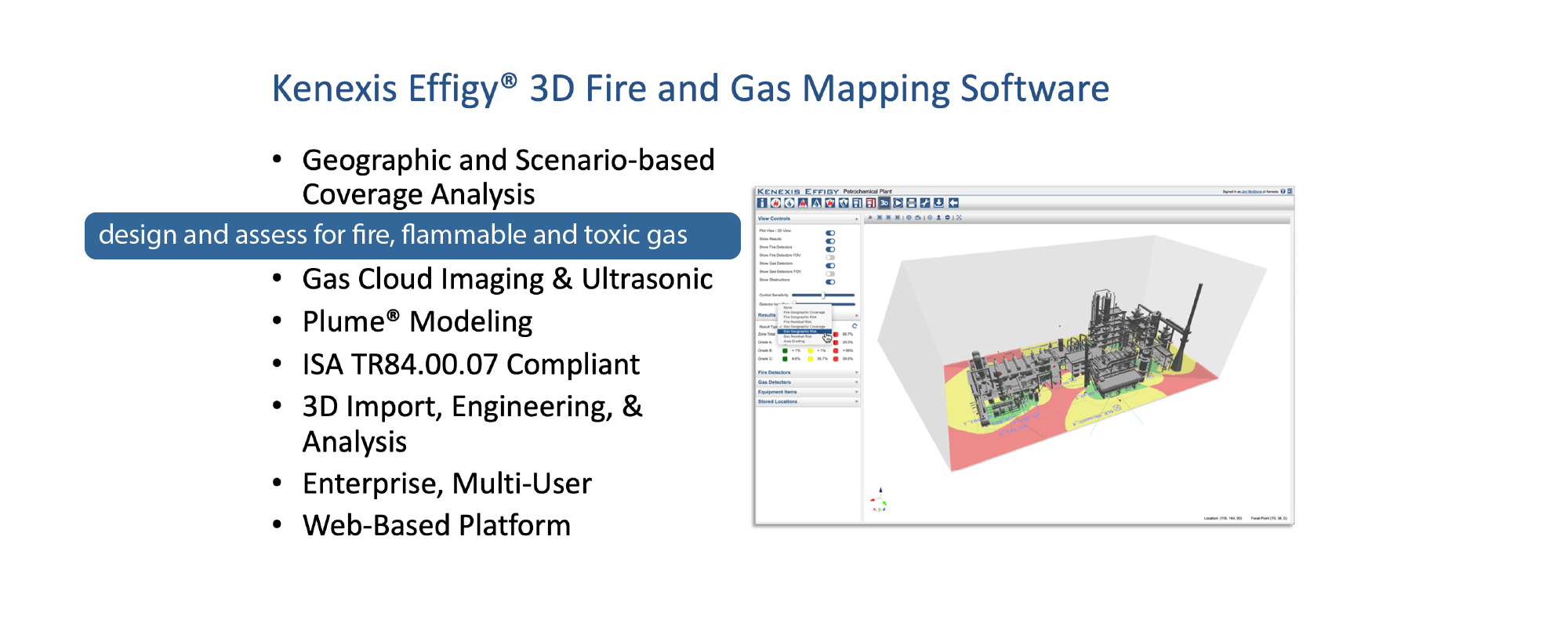
Task: Click the play/run analysis icon
Action: [898, 203]
